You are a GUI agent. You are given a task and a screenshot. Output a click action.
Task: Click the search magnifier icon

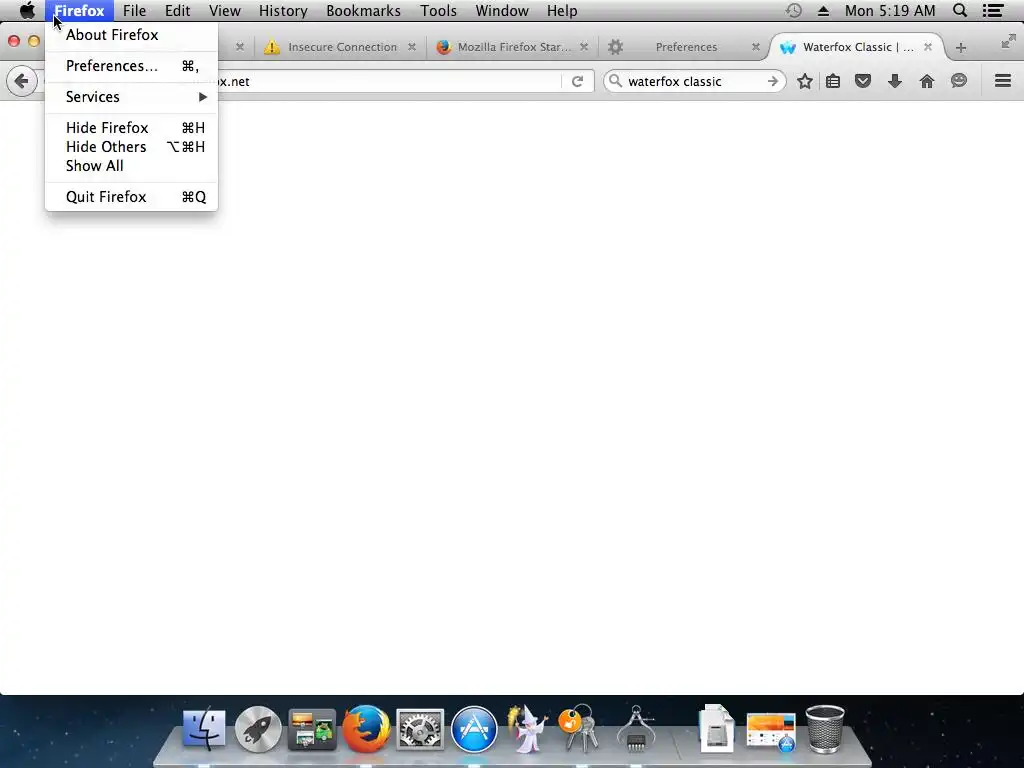point(615,81)
